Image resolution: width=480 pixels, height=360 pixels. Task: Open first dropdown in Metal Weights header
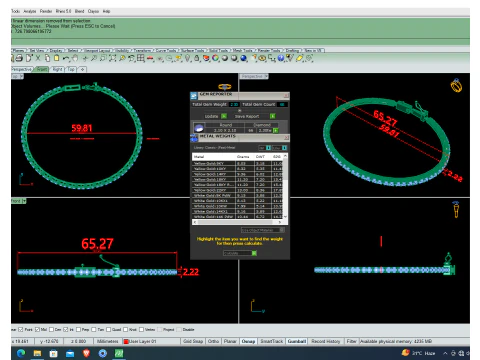click(265, 148)
